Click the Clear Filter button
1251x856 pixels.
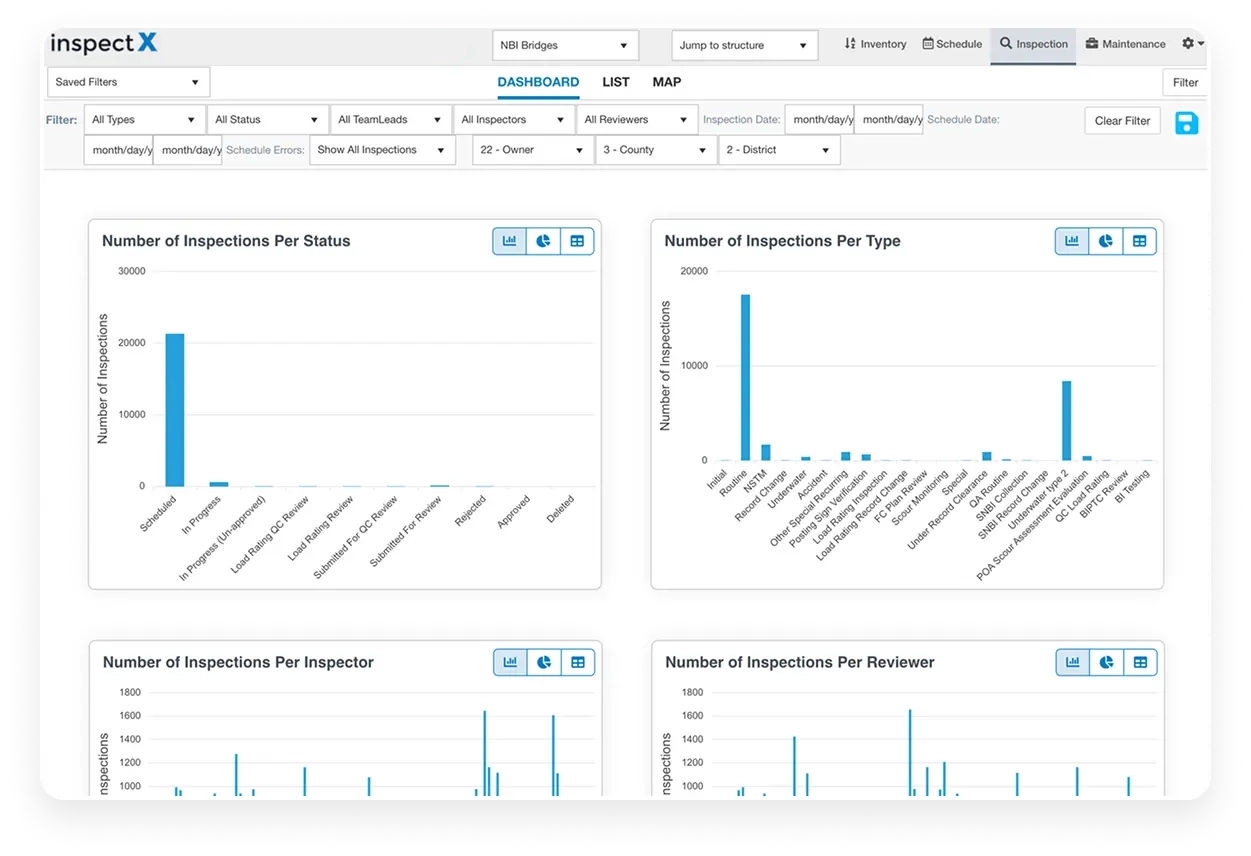[1122, 120]
